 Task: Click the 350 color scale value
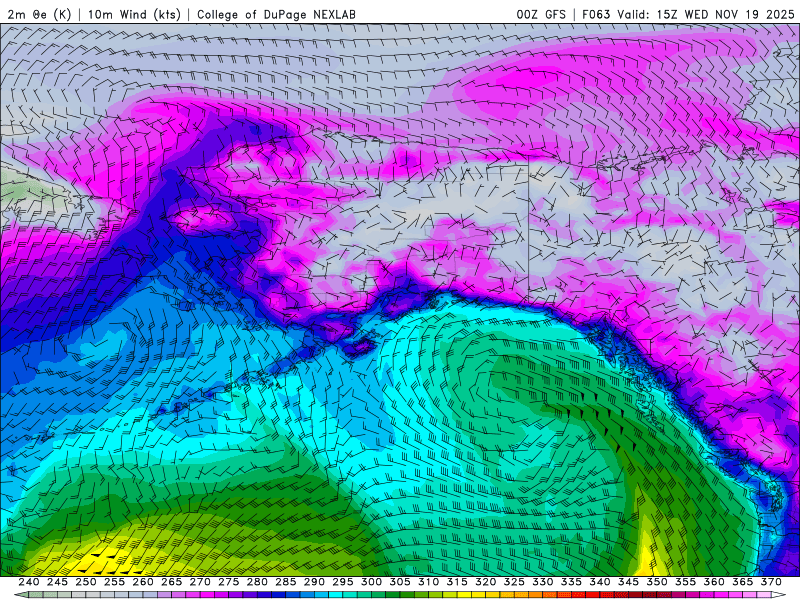(657, 582)
